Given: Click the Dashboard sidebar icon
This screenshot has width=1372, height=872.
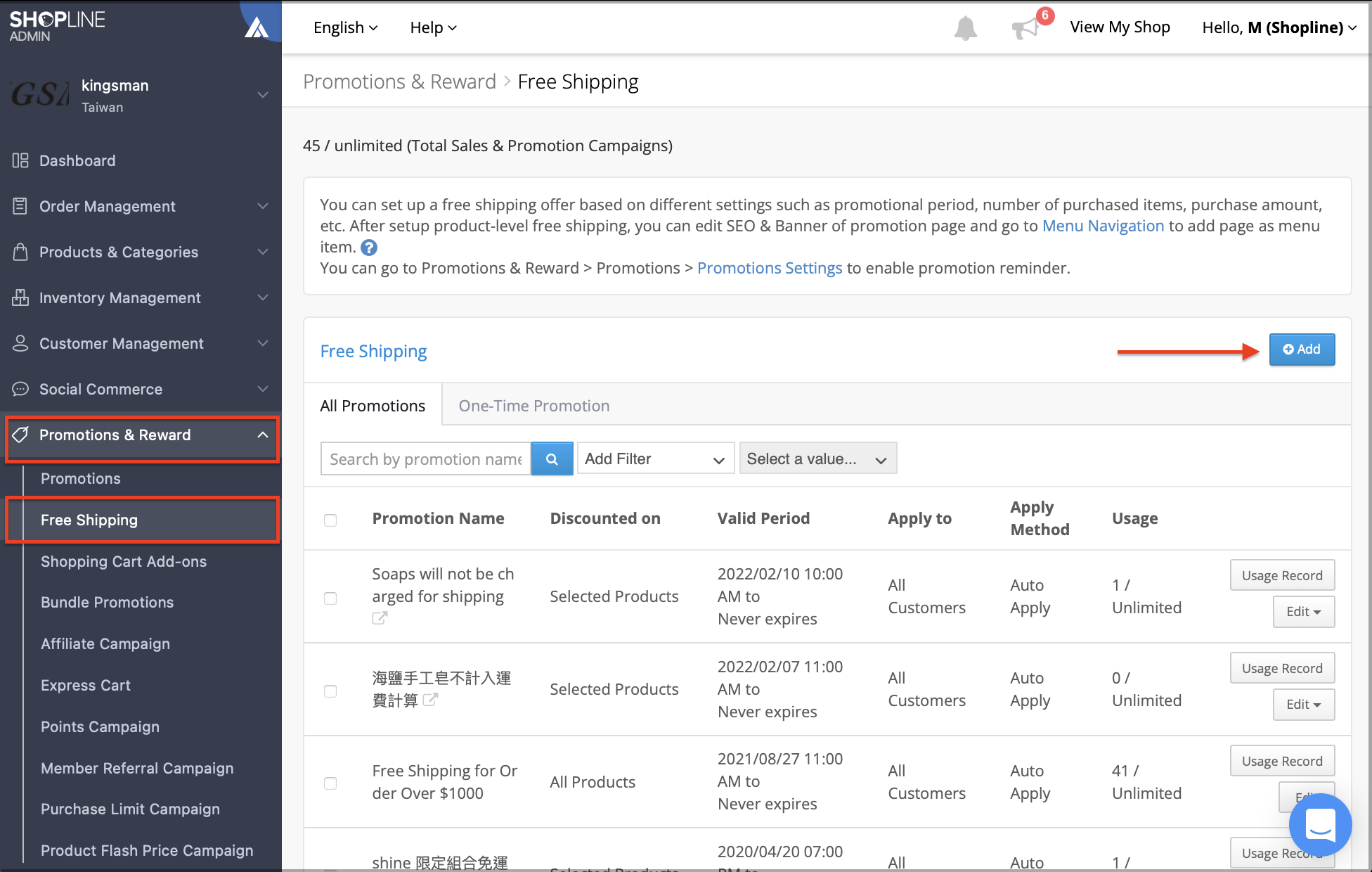Looking at the screenshot, I should (20, 160).
